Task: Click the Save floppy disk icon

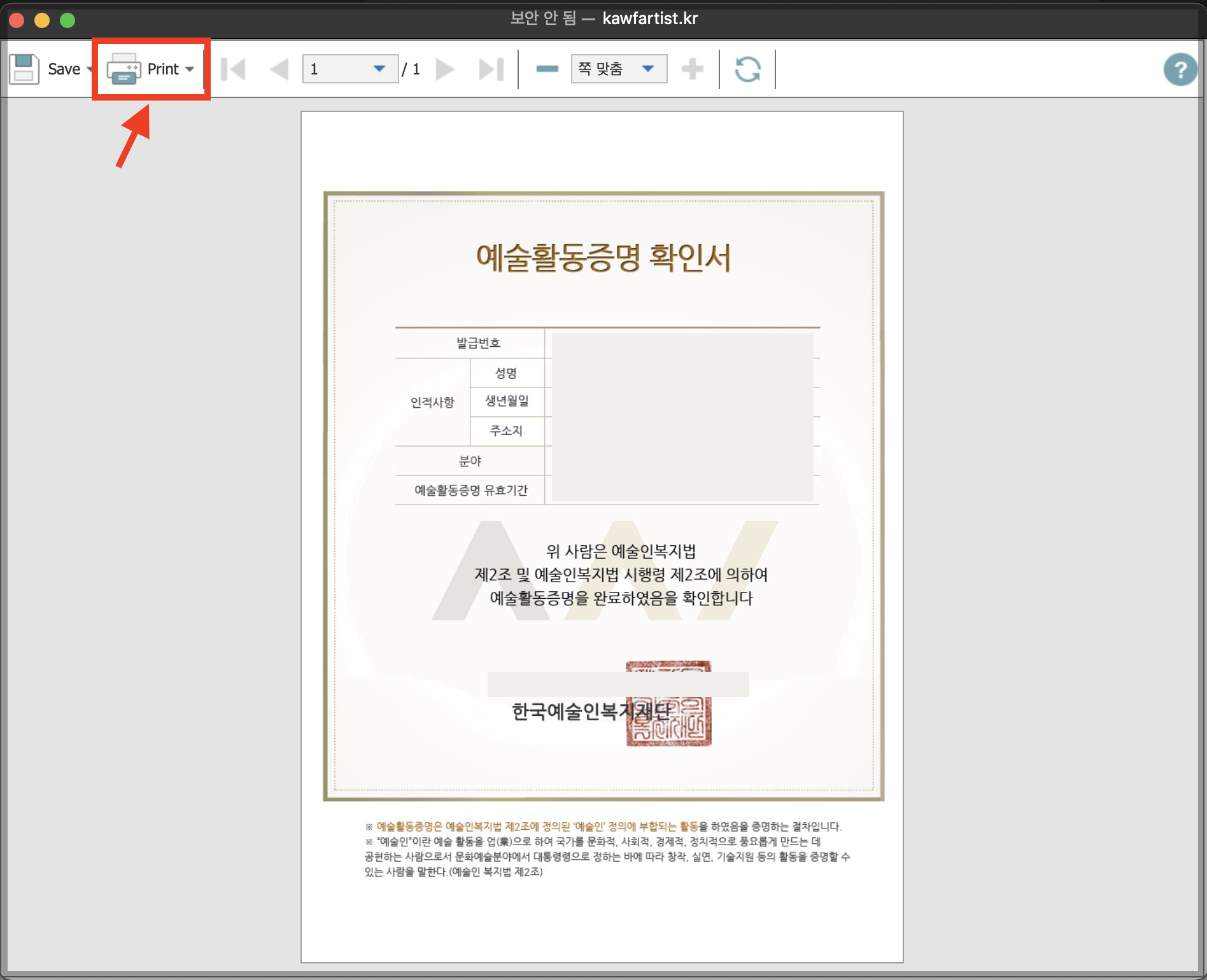Action: point(24,69)
